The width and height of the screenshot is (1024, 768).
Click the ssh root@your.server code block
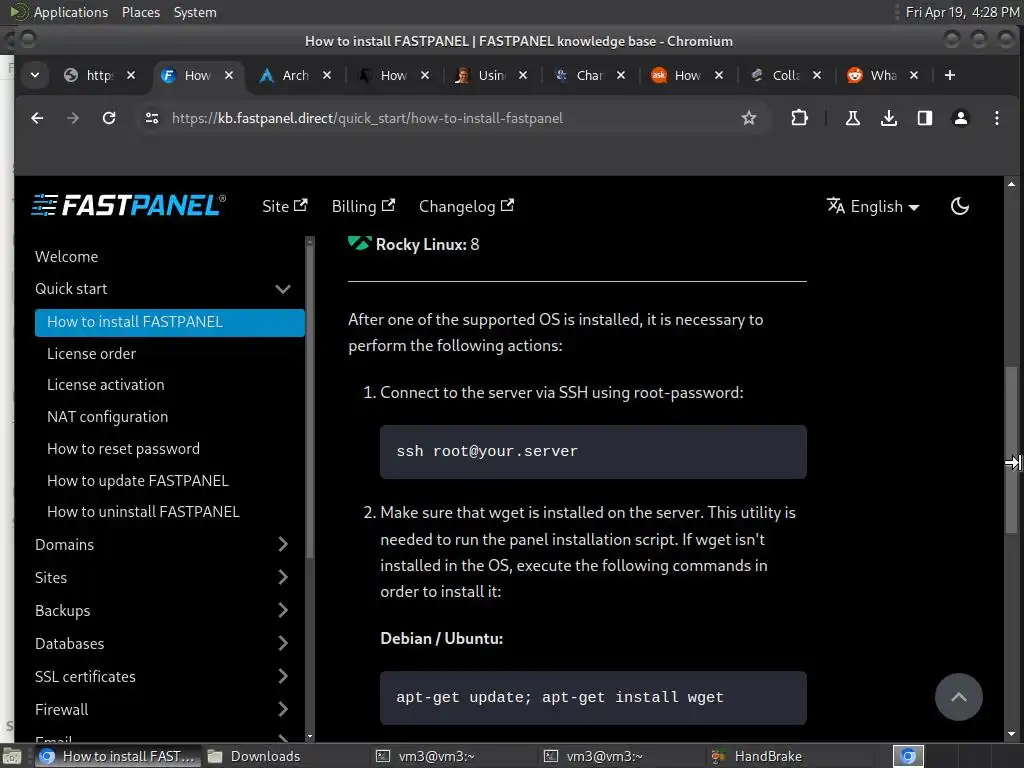coord(593,452)
